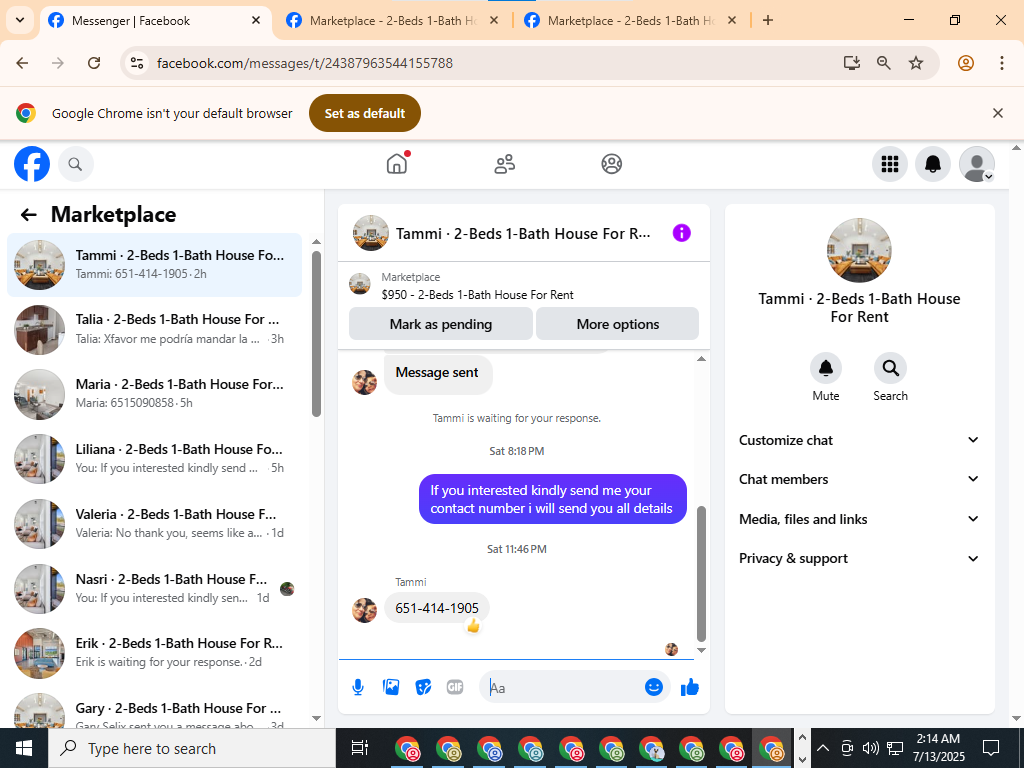Click Mark as pending button
This screenshot has height=768, width=1024.
pyautogui.click(x=441, y=324)
